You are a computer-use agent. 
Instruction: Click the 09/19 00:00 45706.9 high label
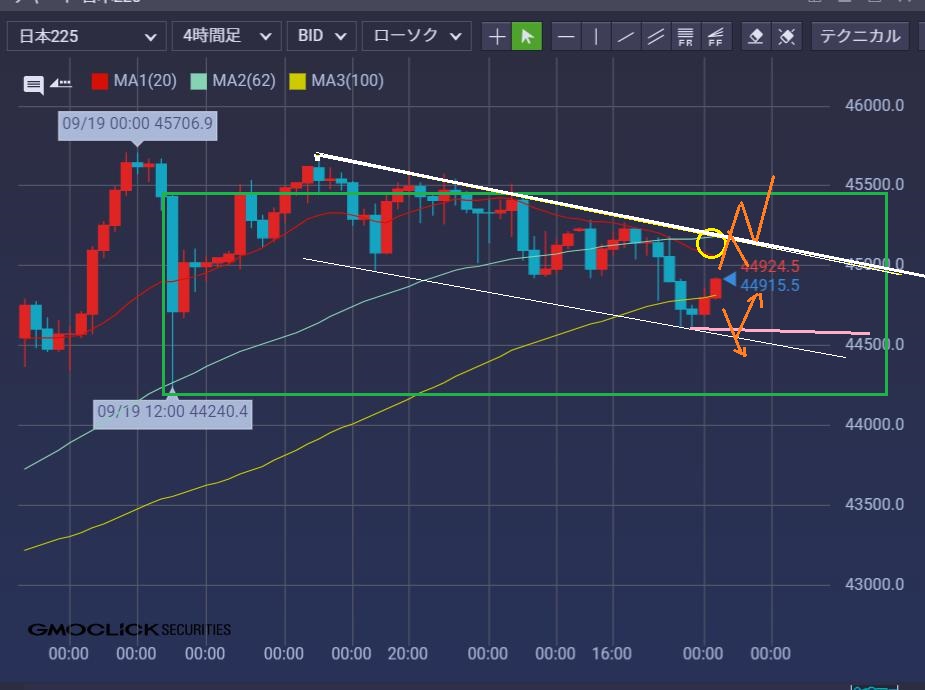(137, 126)
